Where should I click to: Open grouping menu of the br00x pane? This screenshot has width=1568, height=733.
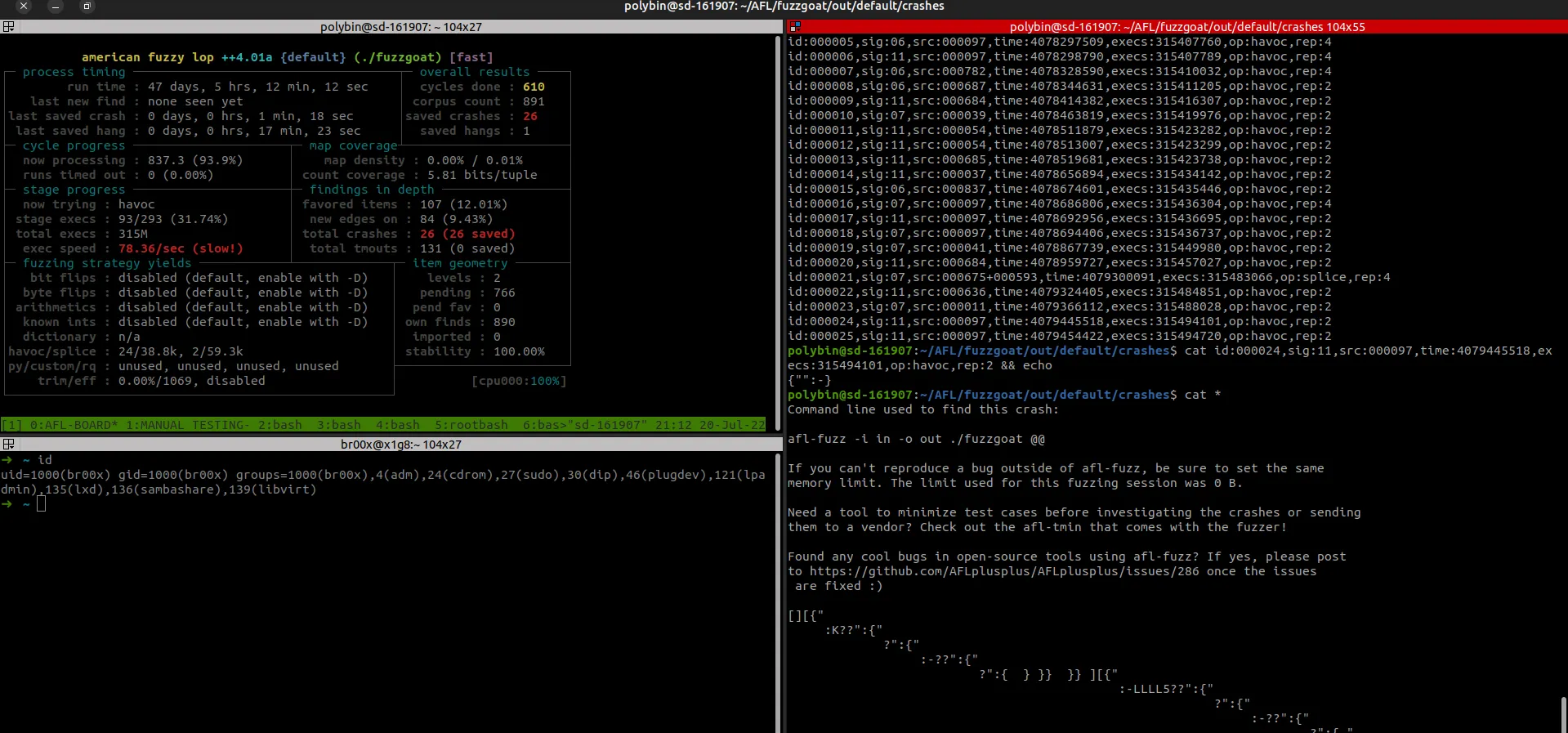8,445
